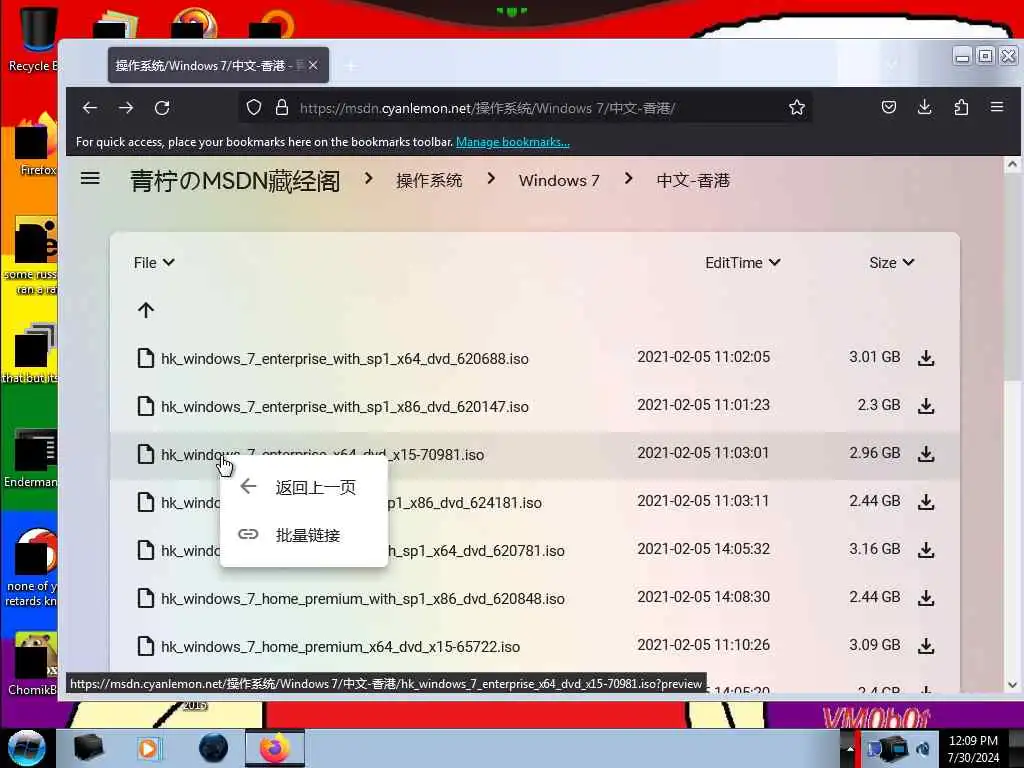Click the Manage bookmarks link

[x=513, y=142]
